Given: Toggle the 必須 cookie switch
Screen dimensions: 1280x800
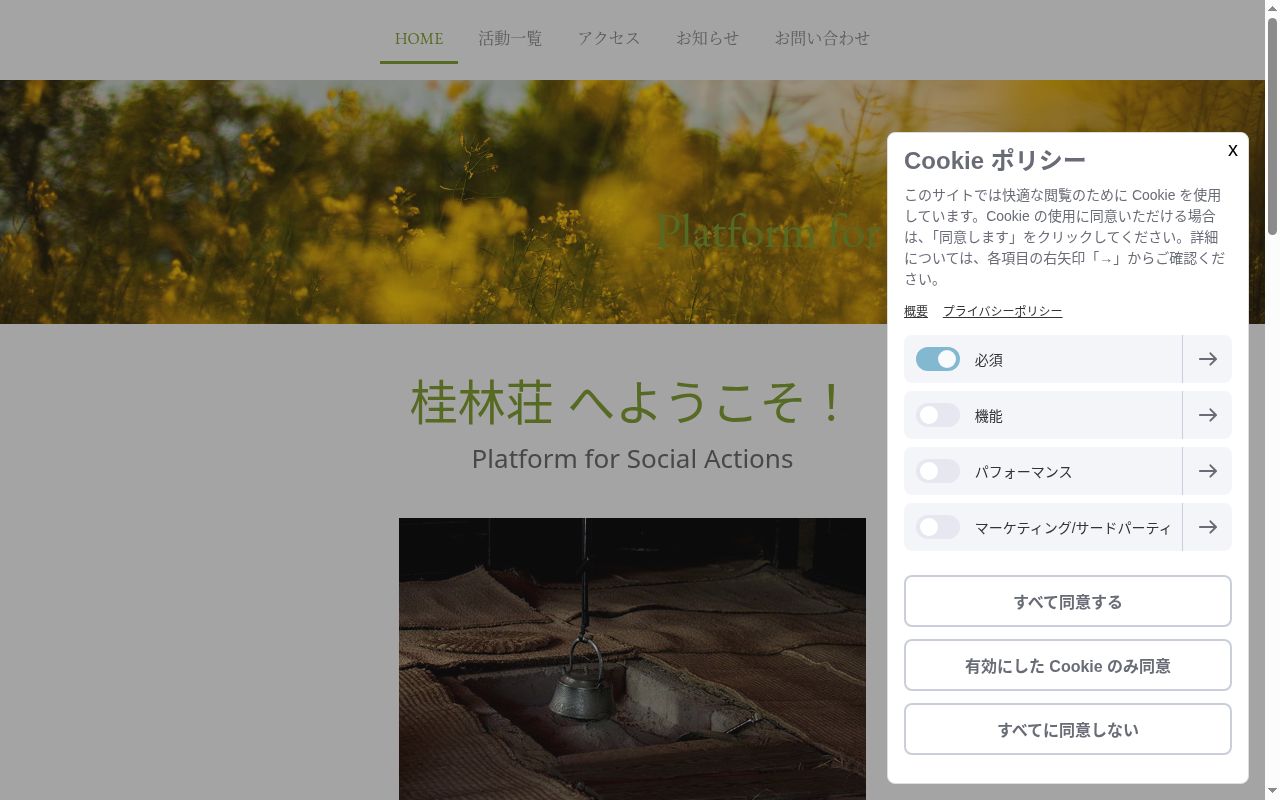Looking at the screenshot, I should (x=938, y=359).
